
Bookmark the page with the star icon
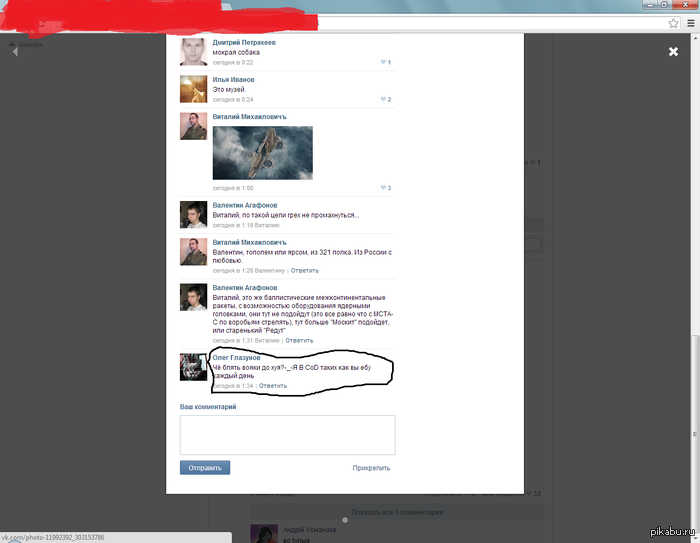tap(673, 23)
